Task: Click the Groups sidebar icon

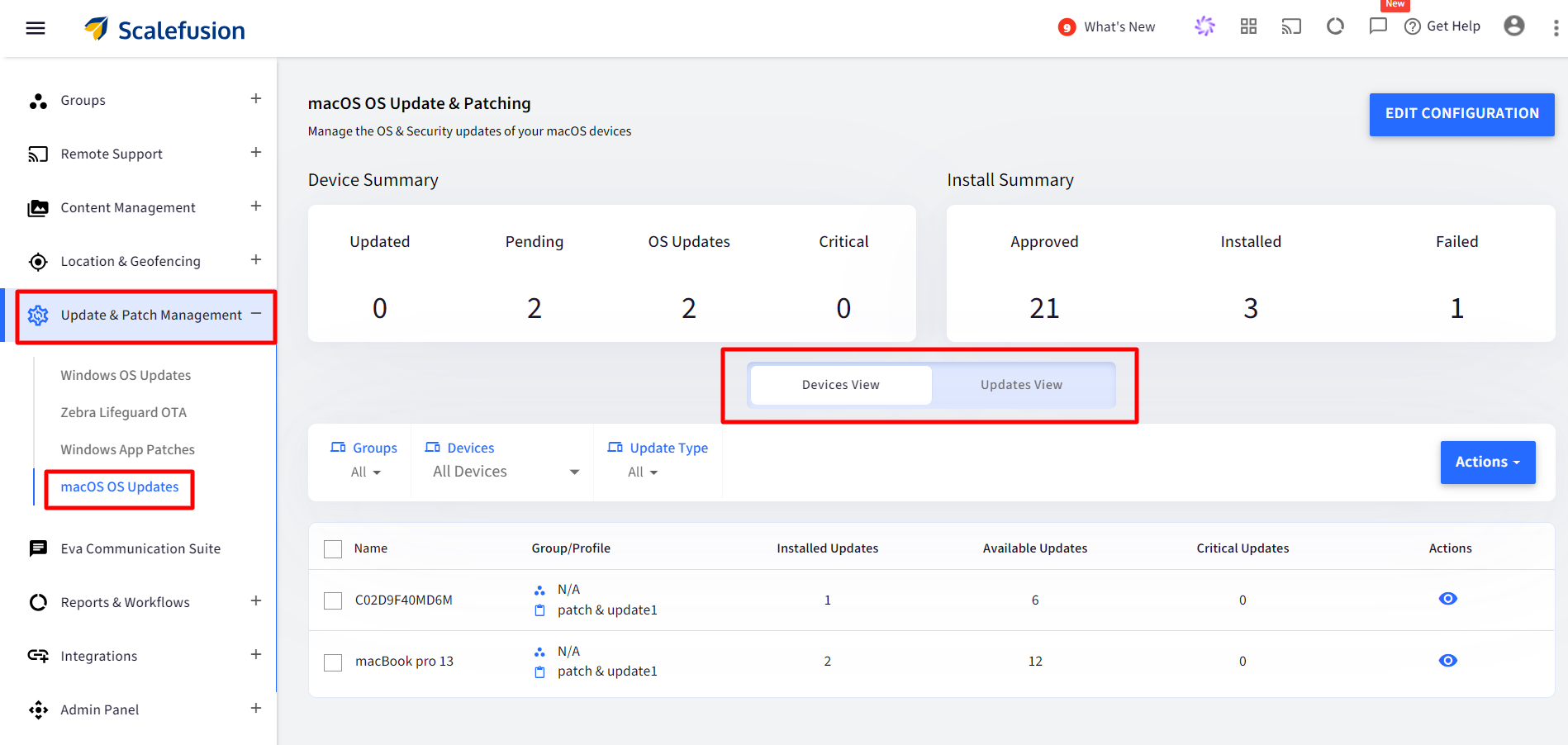Action: pyautogui.click(x=38, y=101)
